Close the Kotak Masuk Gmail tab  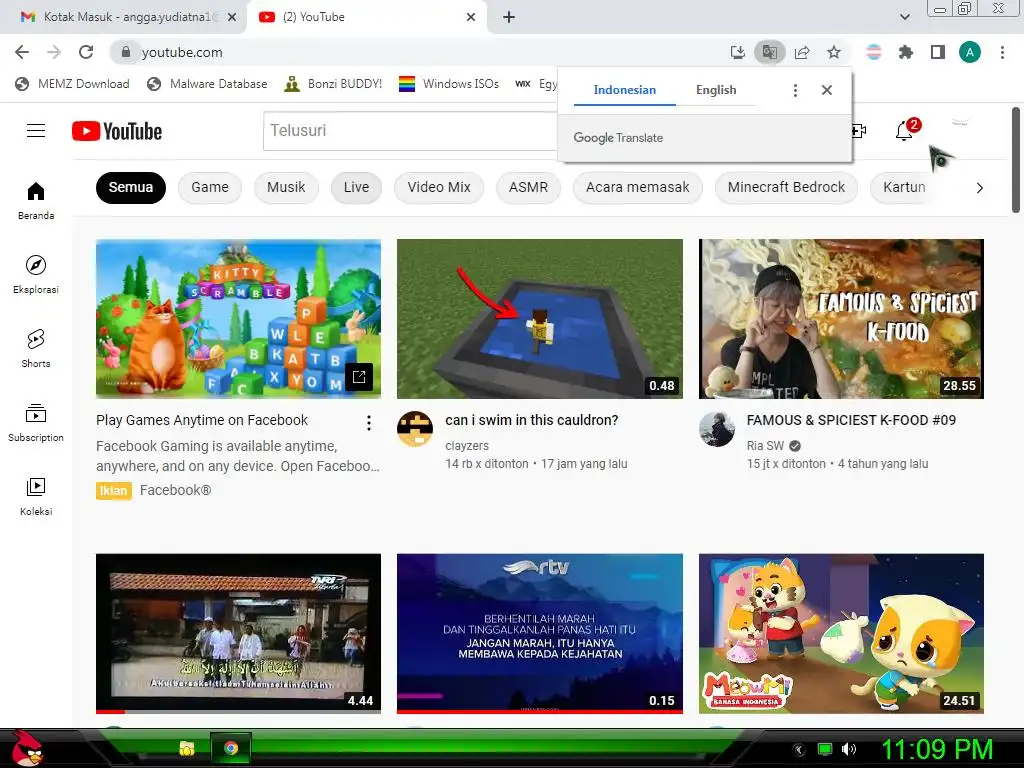(232, 17)
